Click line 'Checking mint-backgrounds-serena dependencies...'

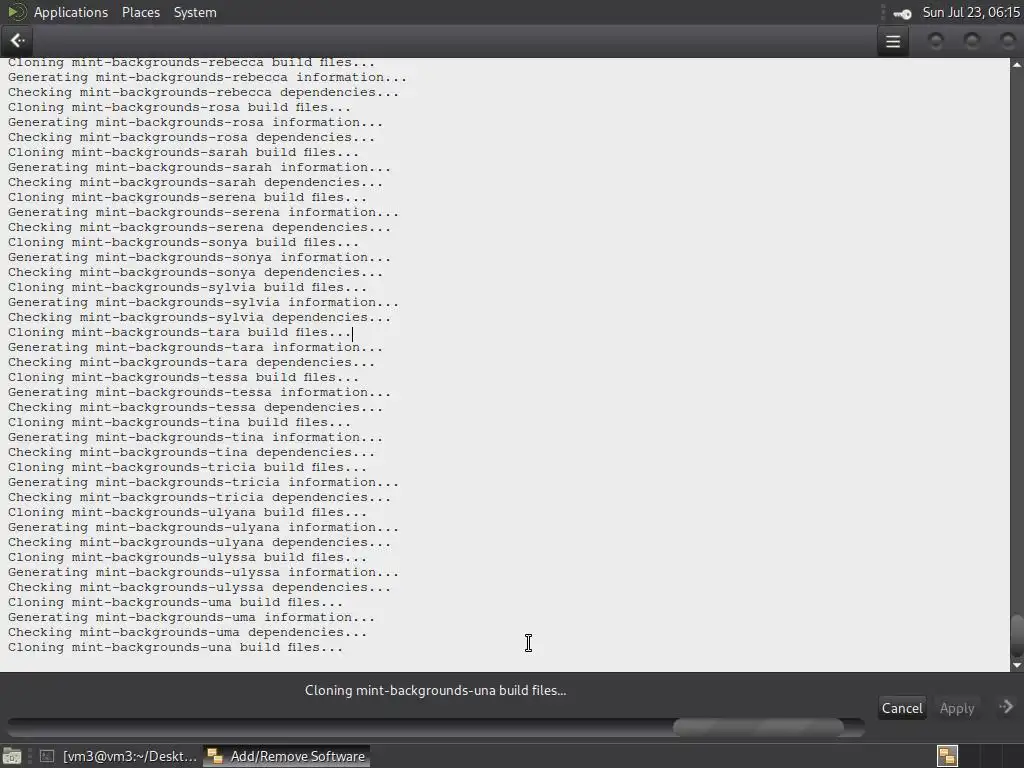199,228
